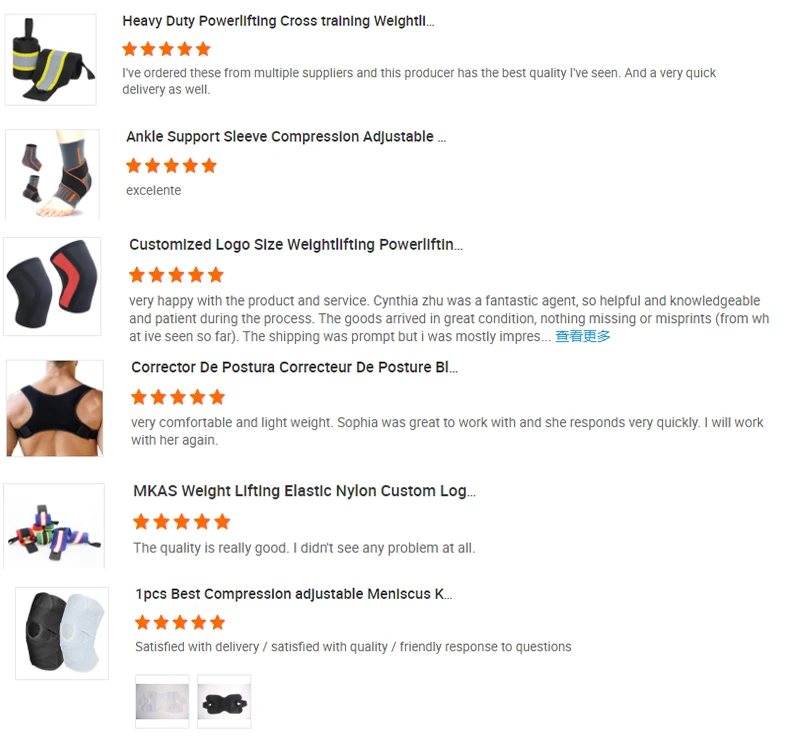800x738 pixels.
Task: View the posture corrector back brace image
Action: [55, 408]
